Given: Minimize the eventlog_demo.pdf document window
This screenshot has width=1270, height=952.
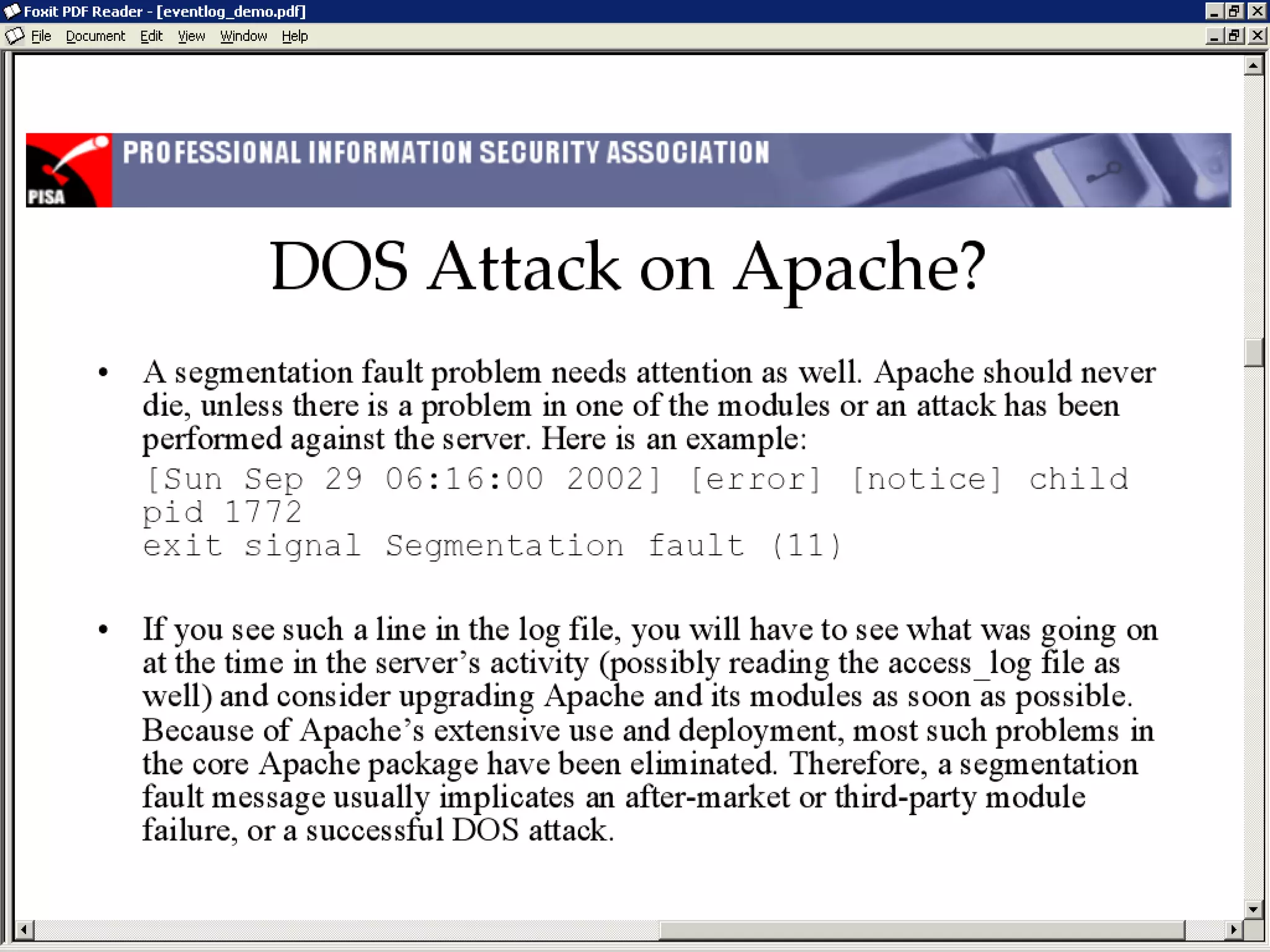Looking at the screenshot, I should click(1215, 36).
